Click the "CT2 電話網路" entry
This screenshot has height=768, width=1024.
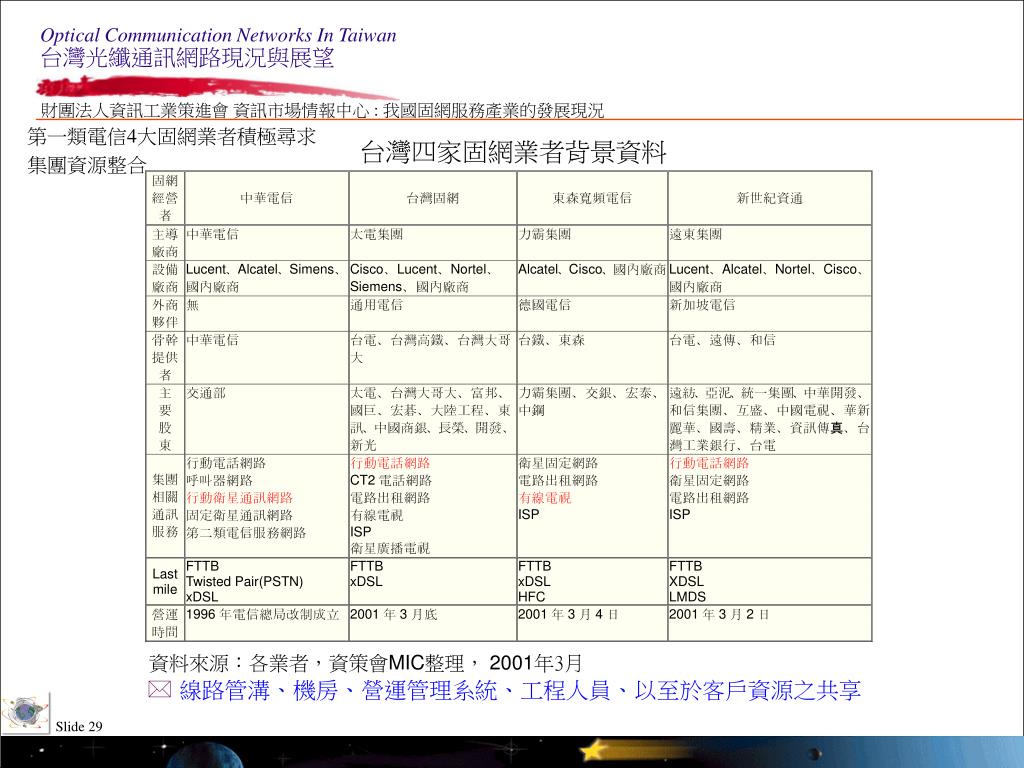coord(391,481)
